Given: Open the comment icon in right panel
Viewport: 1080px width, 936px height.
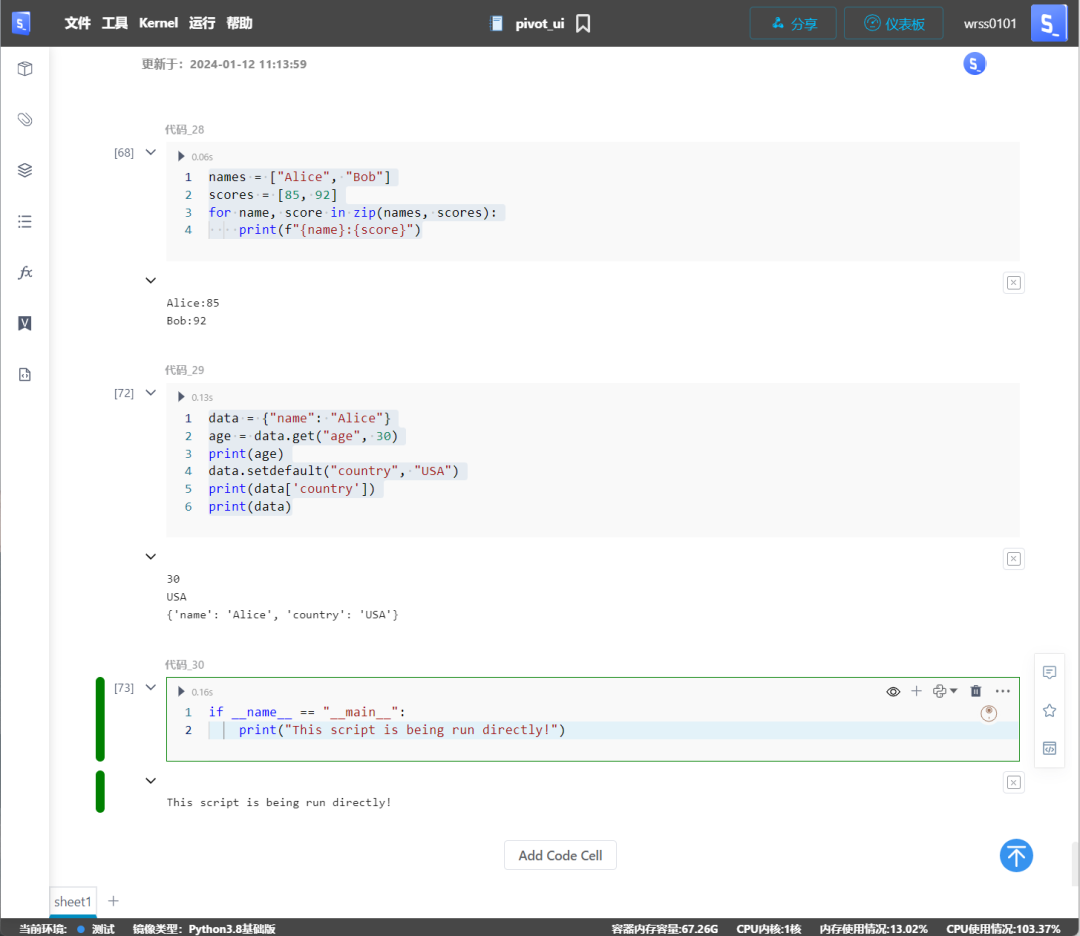Looking at the screenshot, I should pyautogui.click(x=1049, y=672).
